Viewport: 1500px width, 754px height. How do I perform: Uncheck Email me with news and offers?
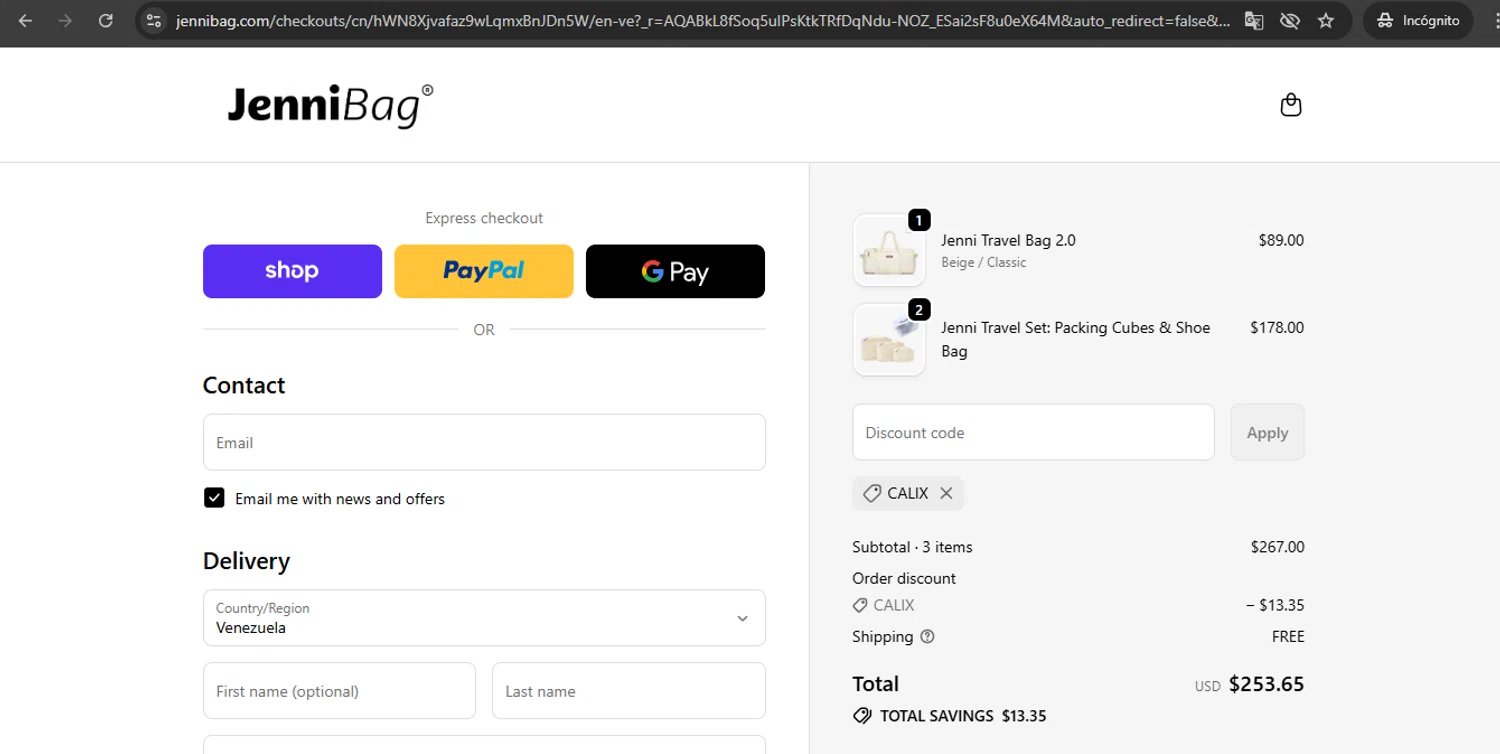pos(214,498)
